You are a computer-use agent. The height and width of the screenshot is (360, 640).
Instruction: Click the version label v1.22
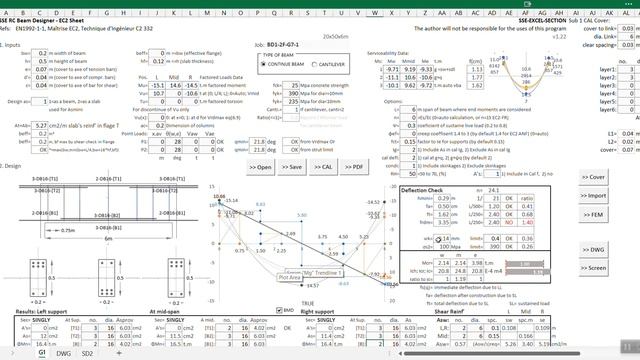(x=559, y=36)
